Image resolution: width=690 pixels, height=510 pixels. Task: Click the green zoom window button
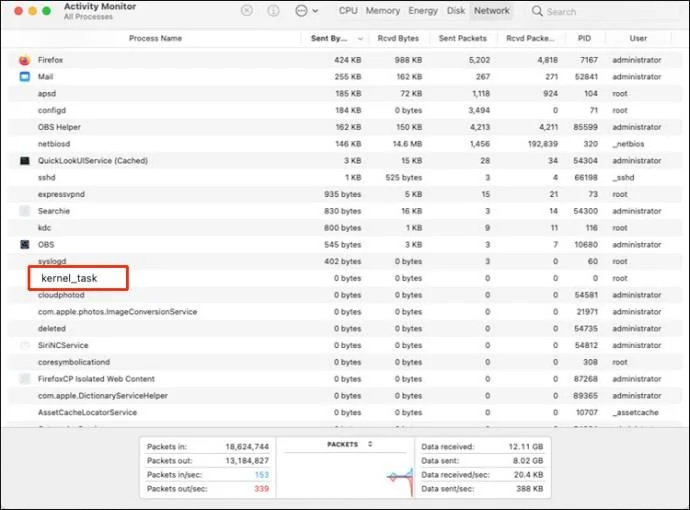coord(46,11)
